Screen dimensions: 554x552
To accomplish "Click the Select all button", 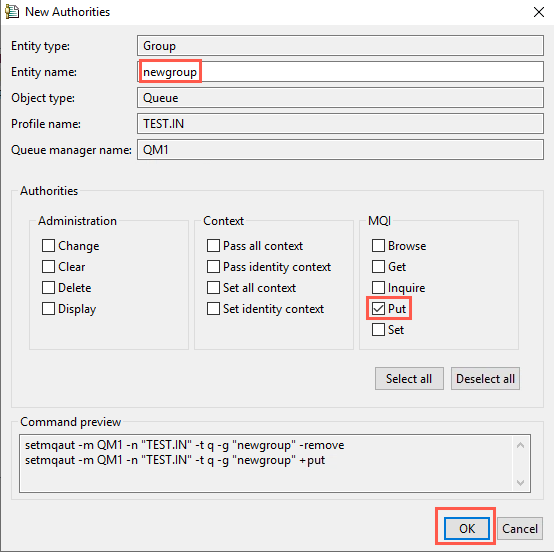I will click(x=409, y=378).
